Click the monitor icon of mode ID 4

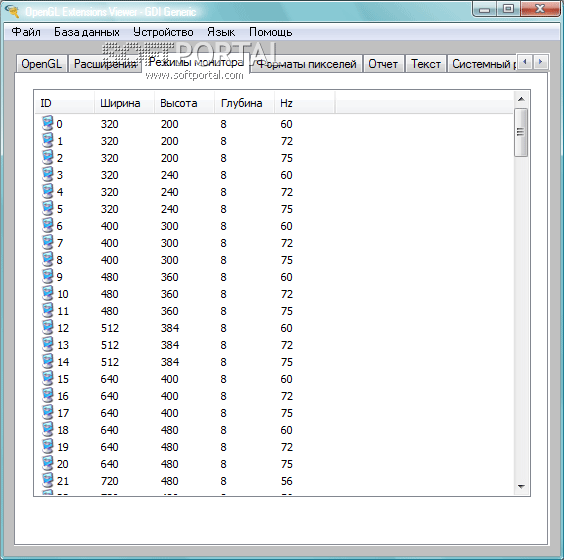coord(47,191)
